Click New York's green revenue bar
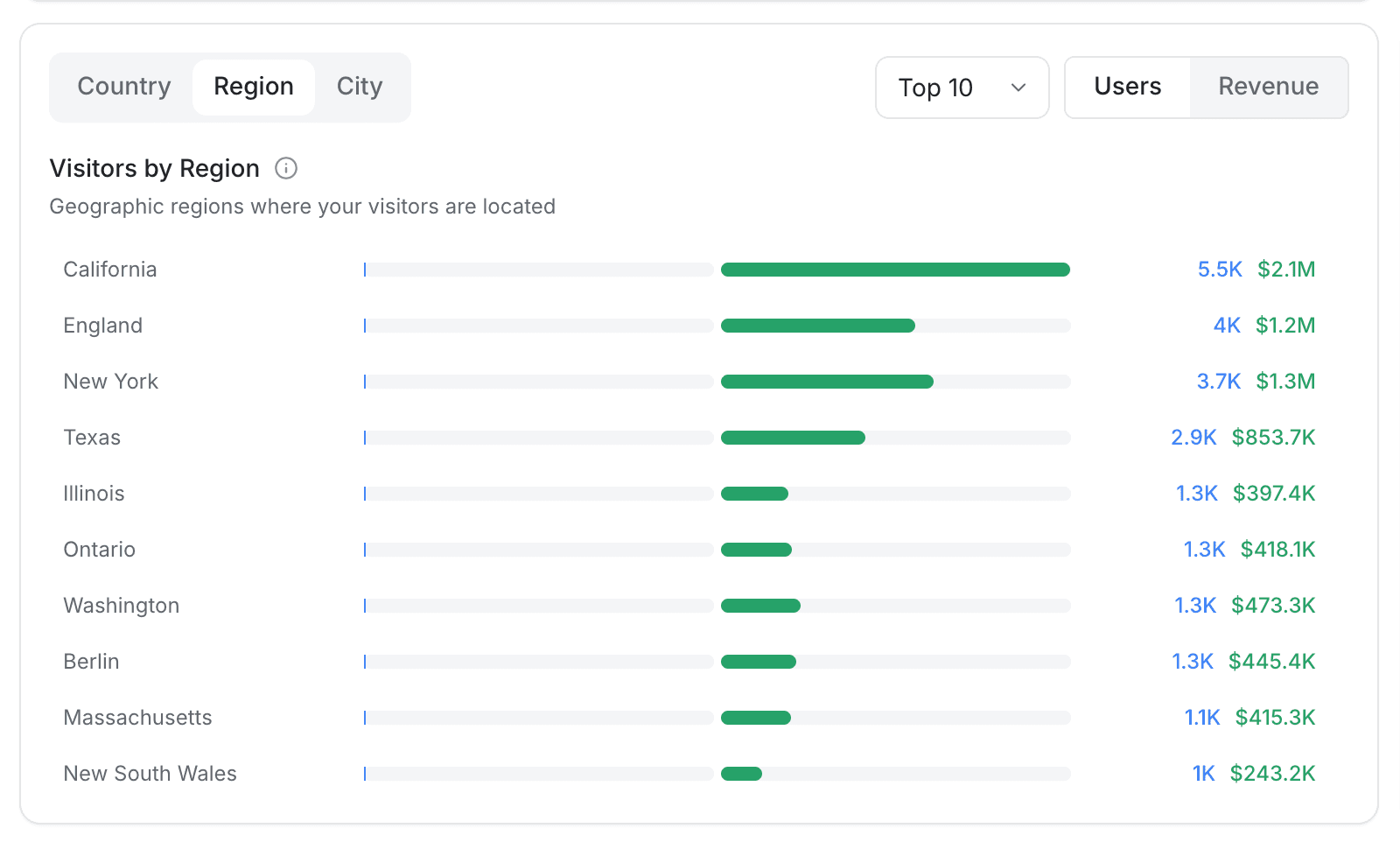The width and height of the screenshot is (1400, 849). 827,382
